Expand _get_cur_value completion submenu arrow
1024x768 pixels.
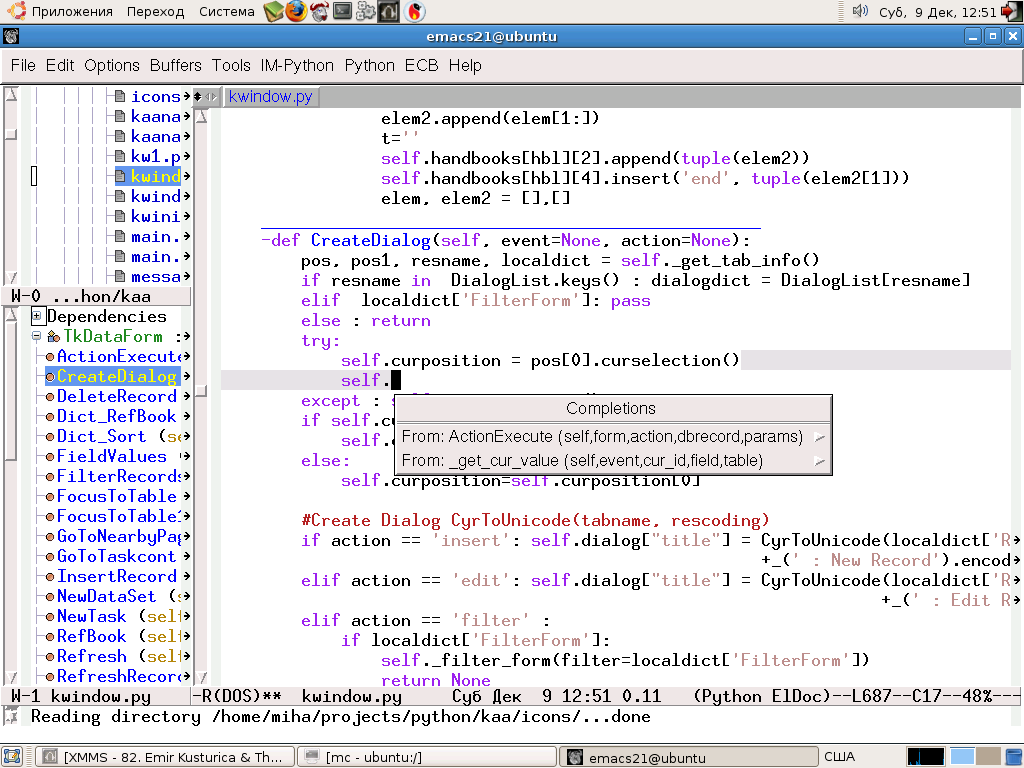click(x=820, y=461)
